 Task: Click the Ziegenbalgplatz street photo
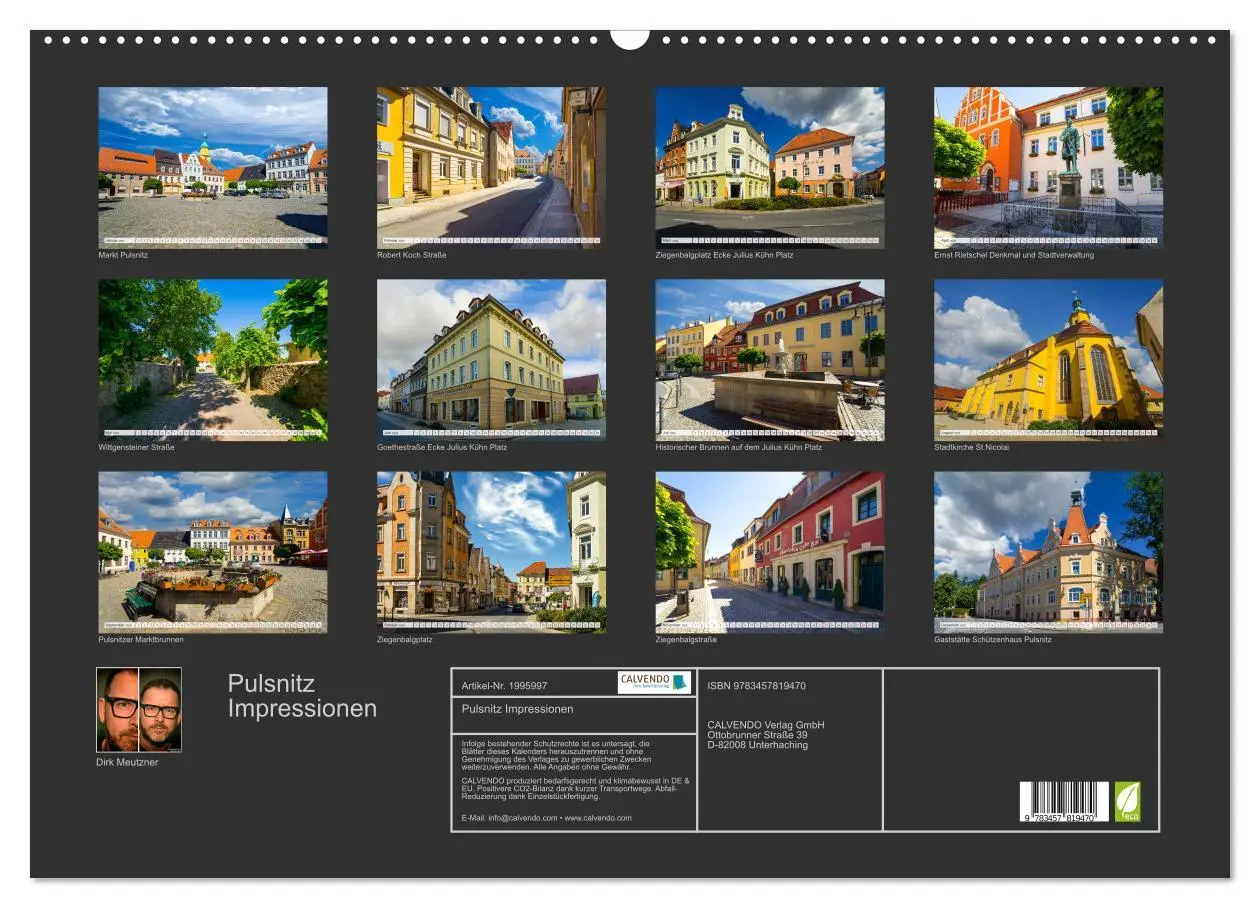click(x=491, y=552)
